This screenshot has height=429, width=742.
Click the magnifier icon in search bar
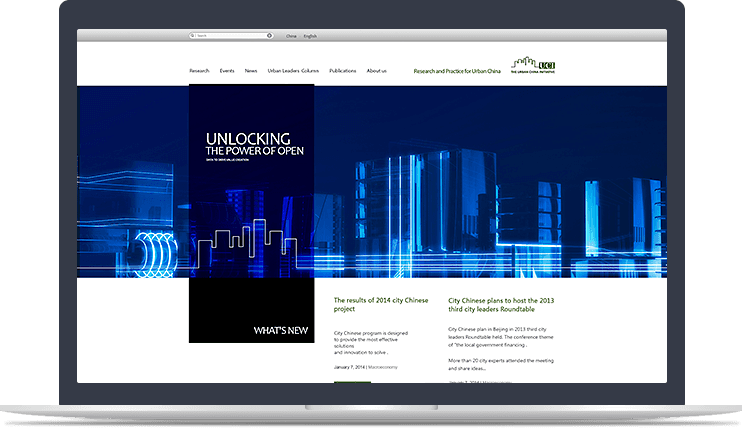pos(193,35)
